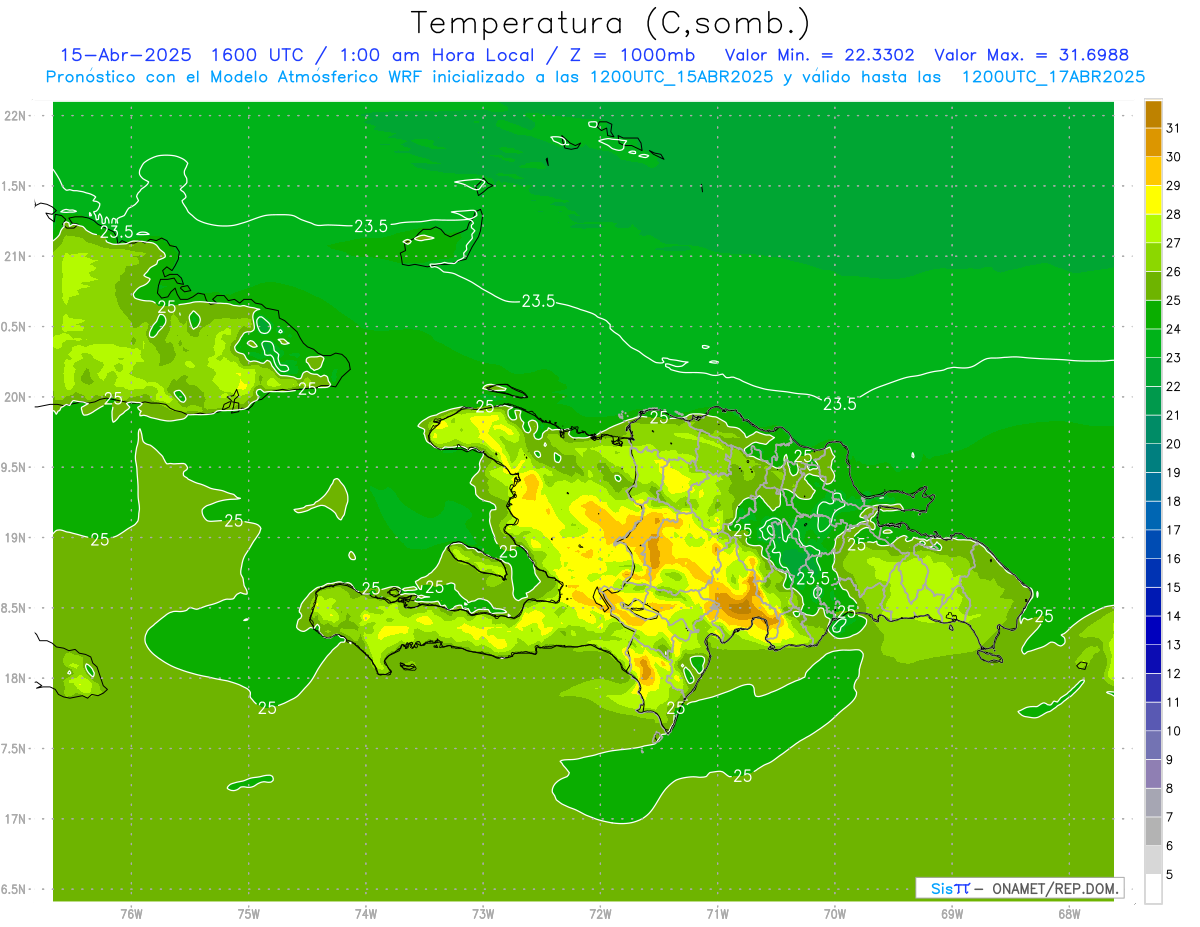Click the '20N' latitude label
Viewport: 1200px width, 927px height.
15,397
